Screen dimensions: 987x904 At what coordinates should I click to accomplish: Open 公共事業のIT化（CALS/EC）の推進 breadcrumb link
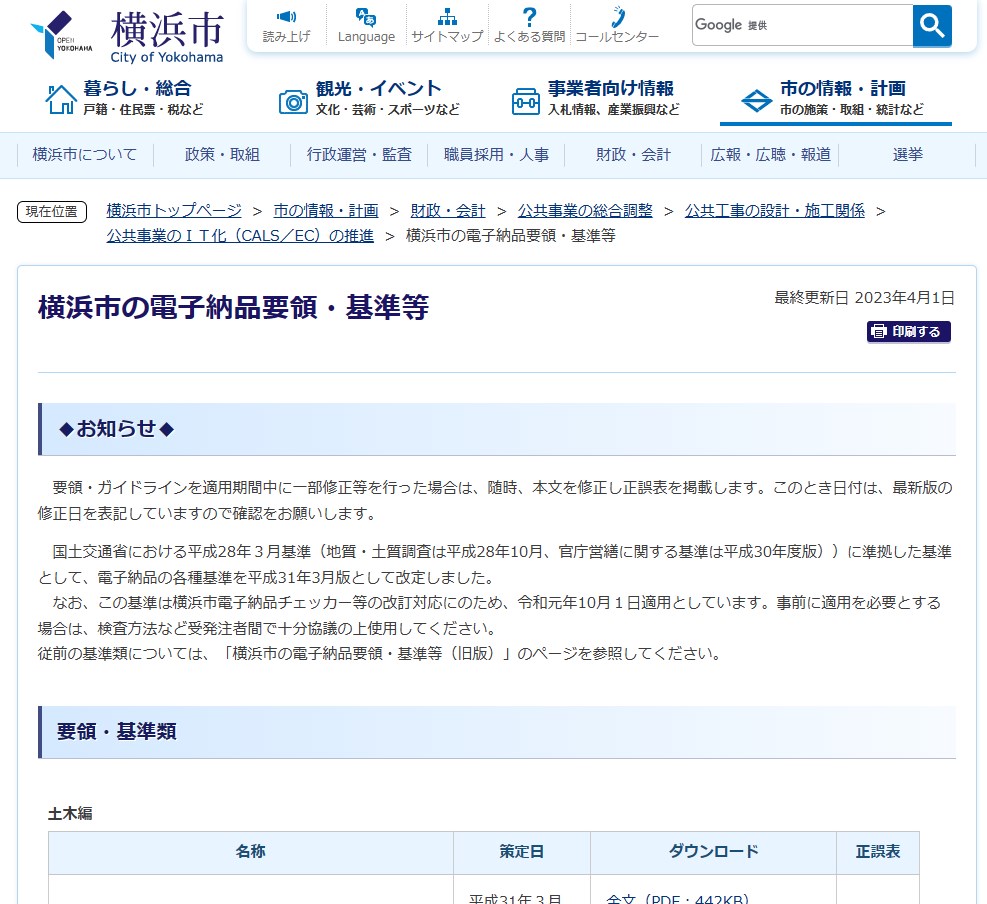pyautogui.click(x=240, y=236)
